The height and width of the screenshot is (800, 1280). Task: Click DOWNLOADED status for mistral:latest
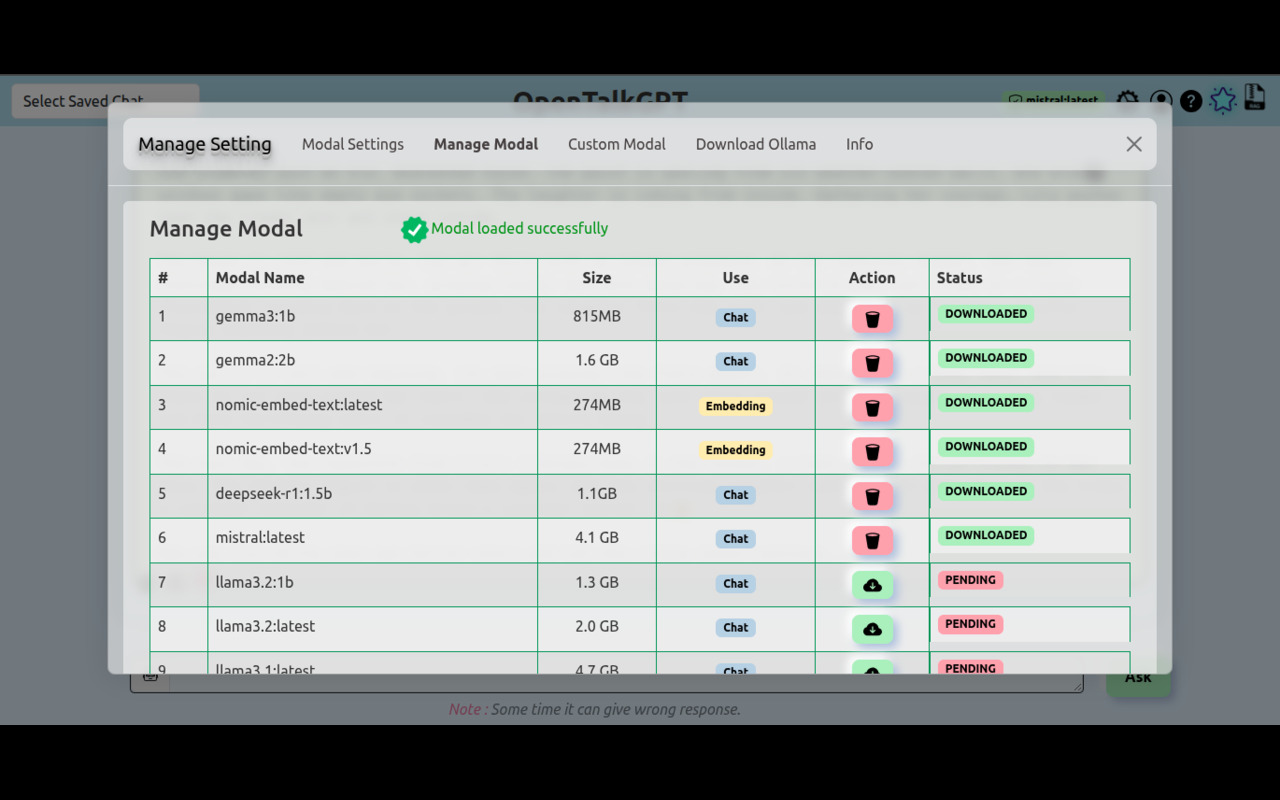click(986, 535)
